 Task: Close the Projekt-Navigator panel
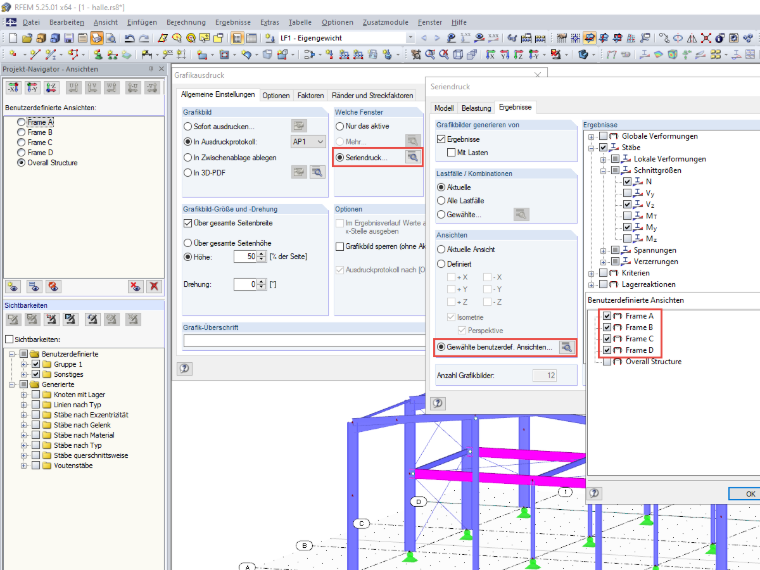[x=161, y=69]
